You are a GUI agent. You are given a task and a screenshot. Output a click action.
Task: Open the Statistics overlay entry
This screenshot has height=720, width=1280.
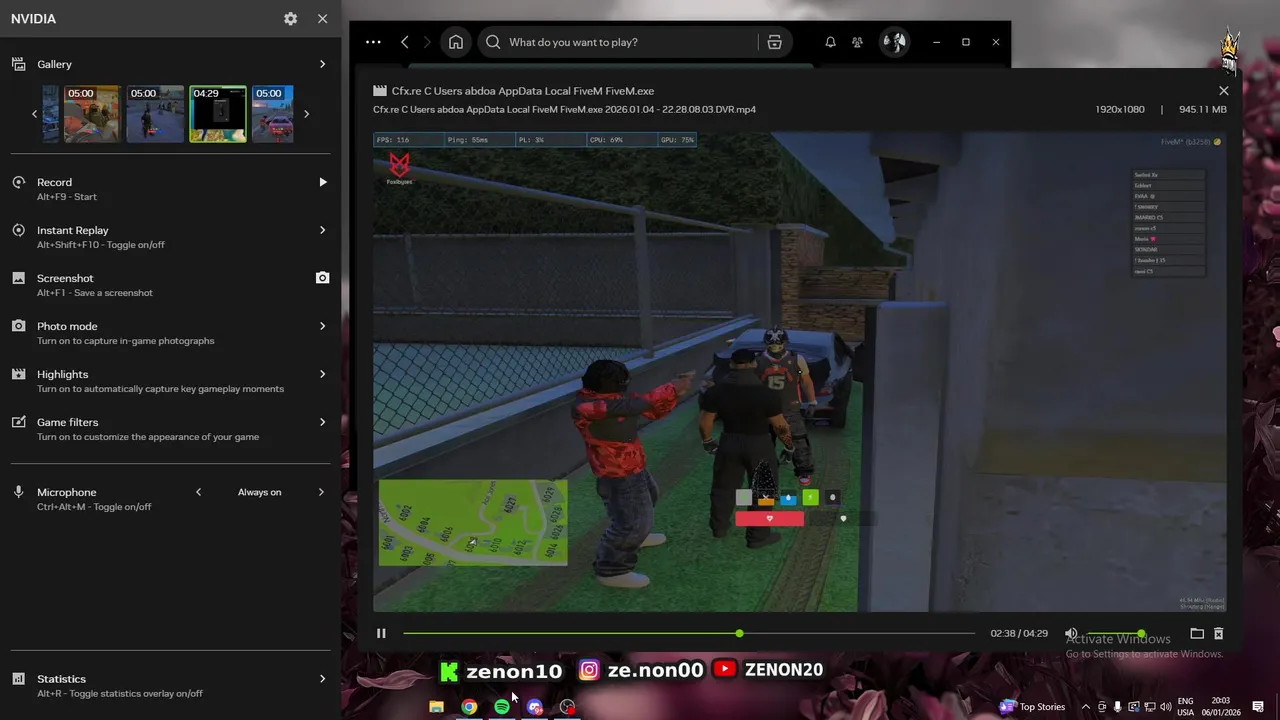[170, 685]
